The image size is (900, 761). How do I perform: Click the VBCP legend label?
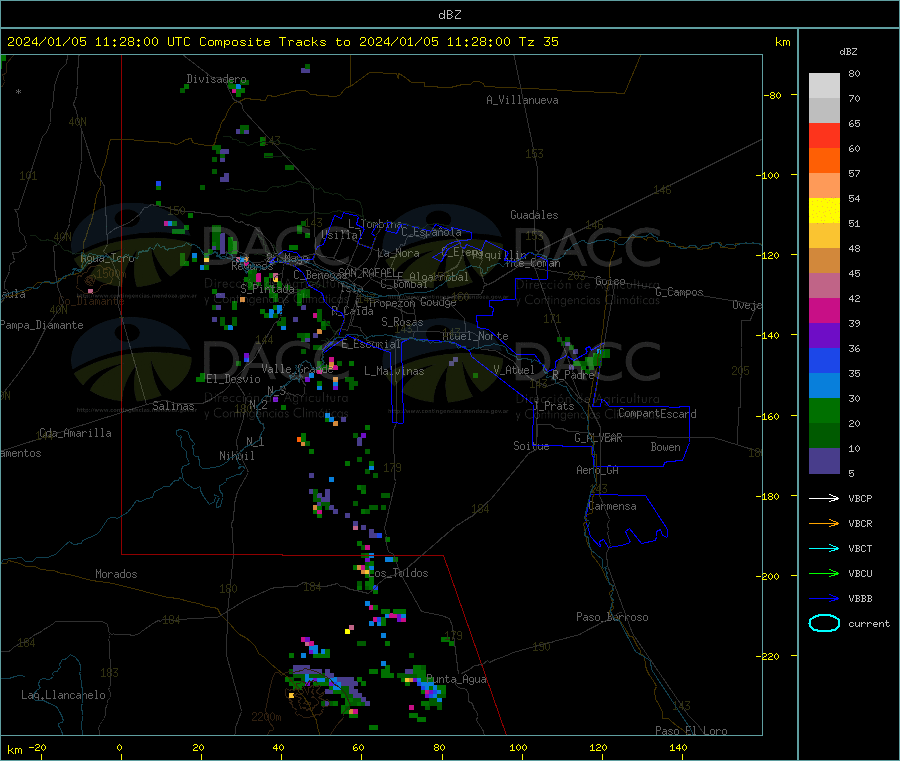[860, 498]
